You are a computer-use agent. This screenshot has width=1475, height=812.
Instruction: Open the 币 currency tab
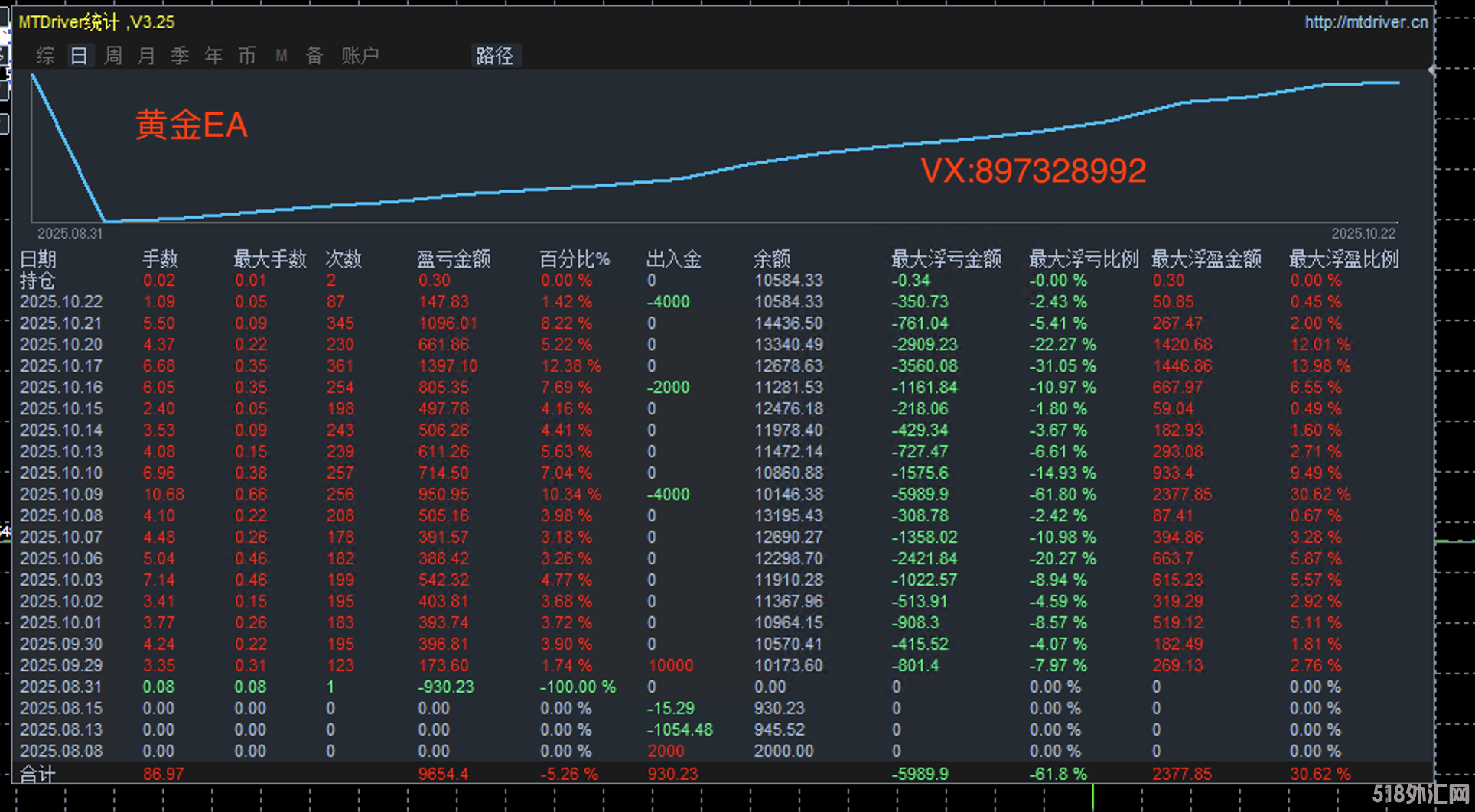tap(247, 56)
